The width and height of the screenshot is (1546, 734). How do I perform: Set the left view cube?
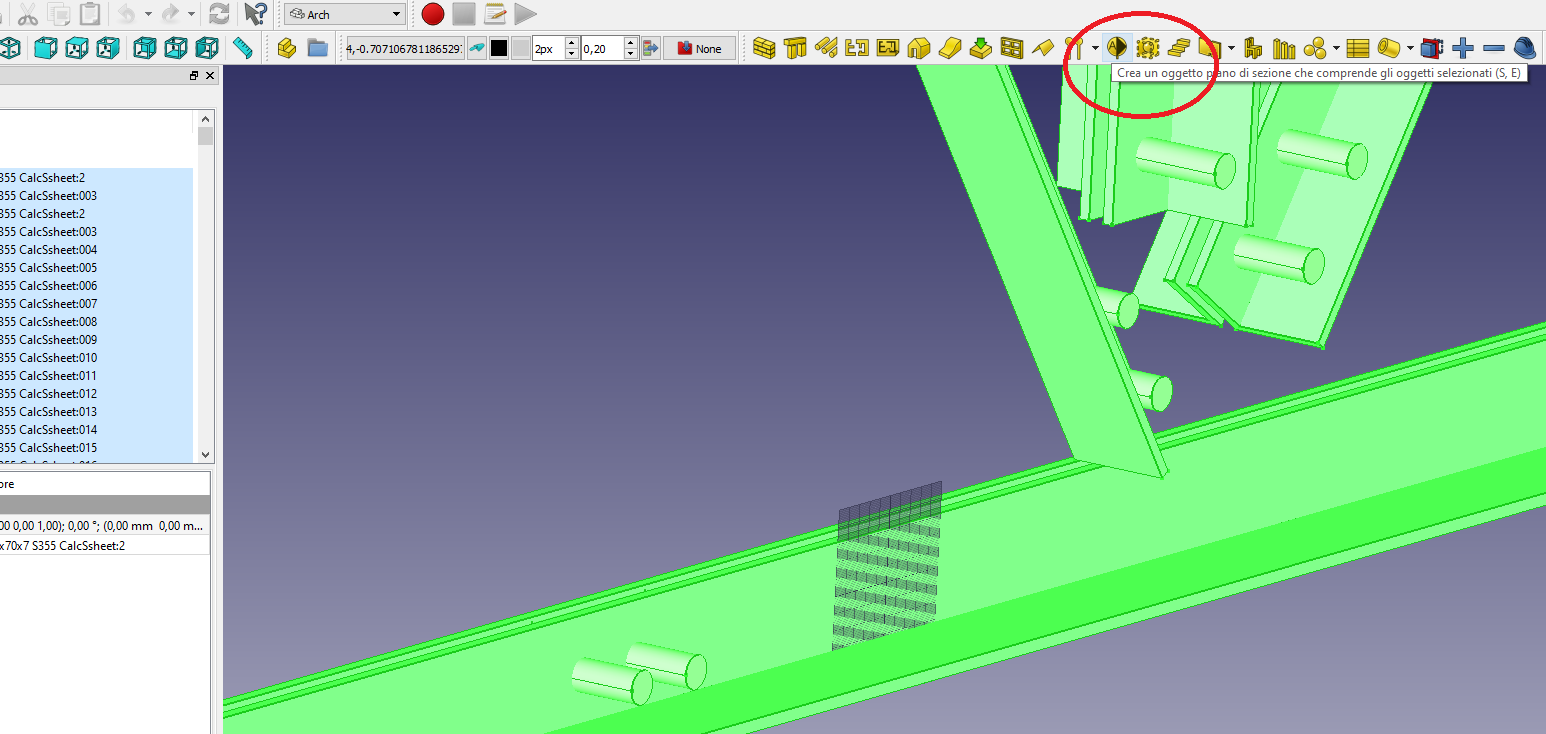point(207,47)
